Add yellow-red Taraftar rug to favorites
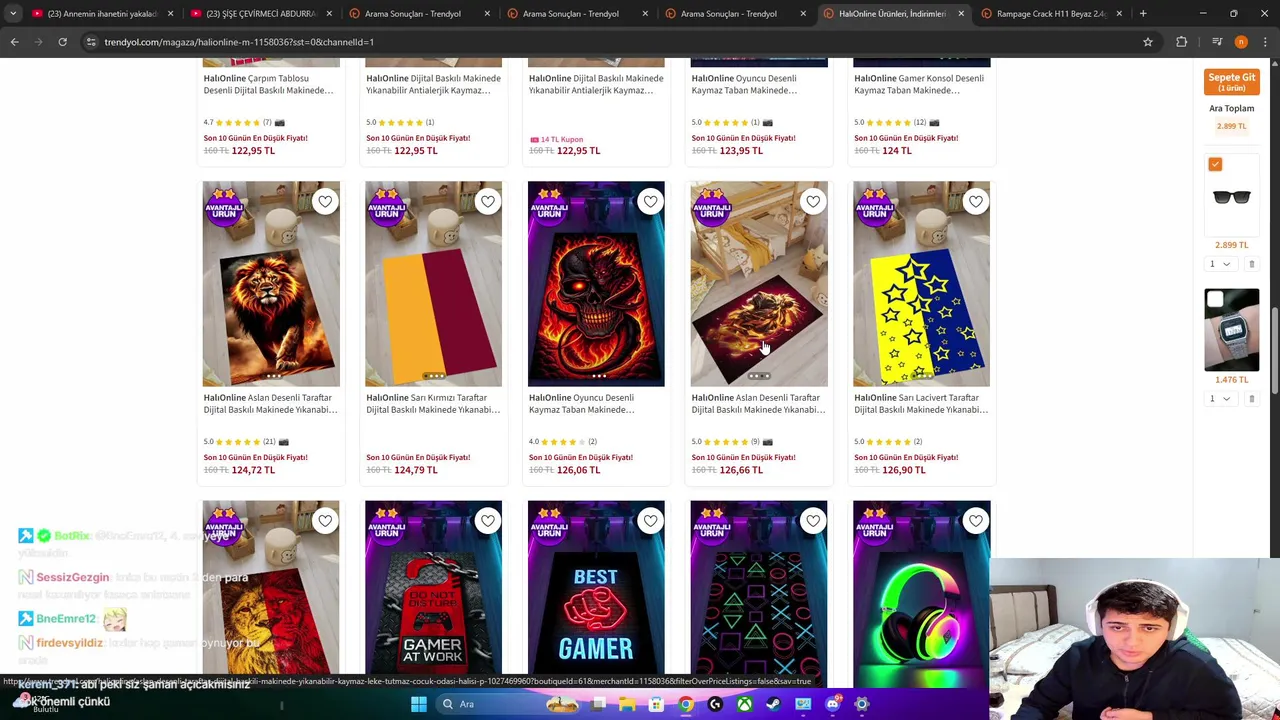 487,202
